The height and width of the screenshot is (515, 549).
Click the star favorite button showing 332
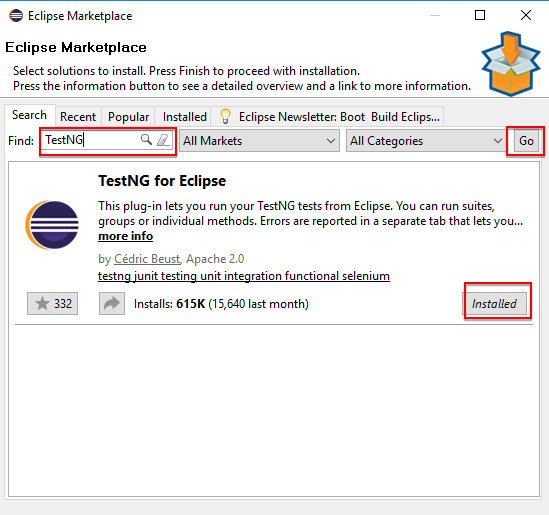(x=53, y=304)
